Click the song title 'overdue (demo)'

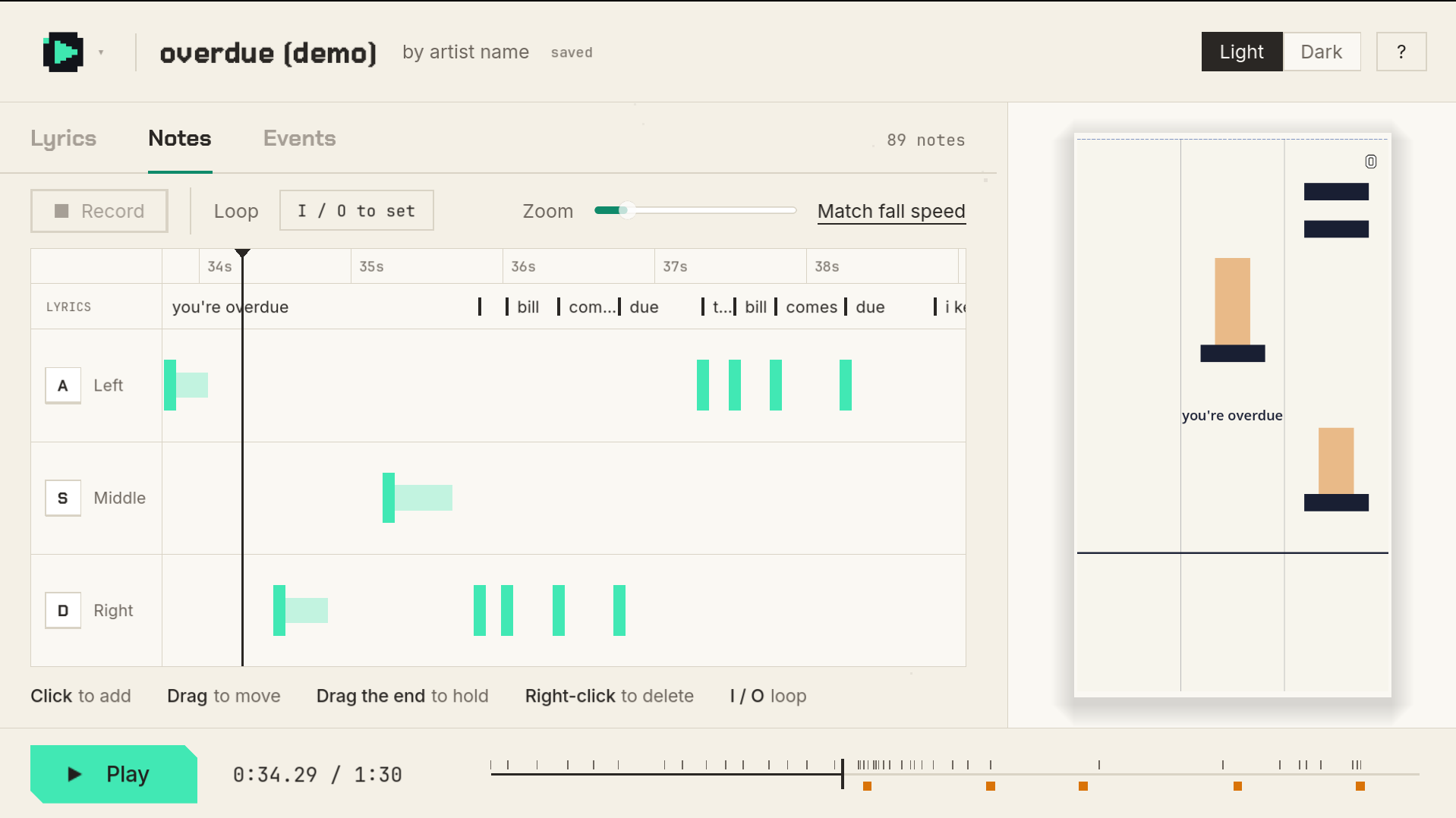click(268, 52)
